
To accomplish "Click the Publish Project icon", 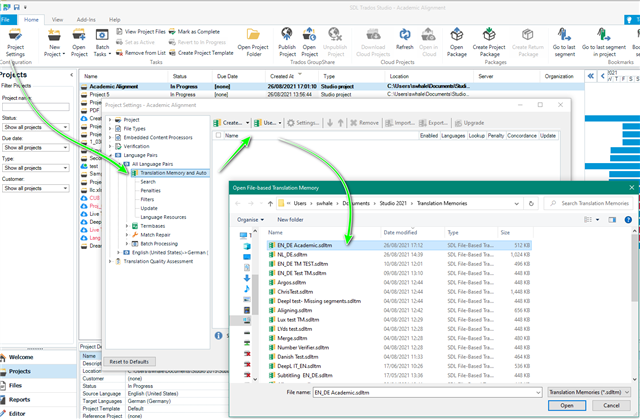I will coord(286,40).
